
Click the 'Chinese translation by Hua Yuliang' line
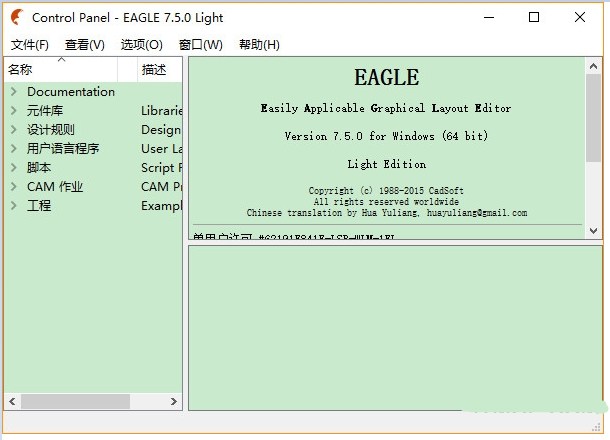point(387,213)
